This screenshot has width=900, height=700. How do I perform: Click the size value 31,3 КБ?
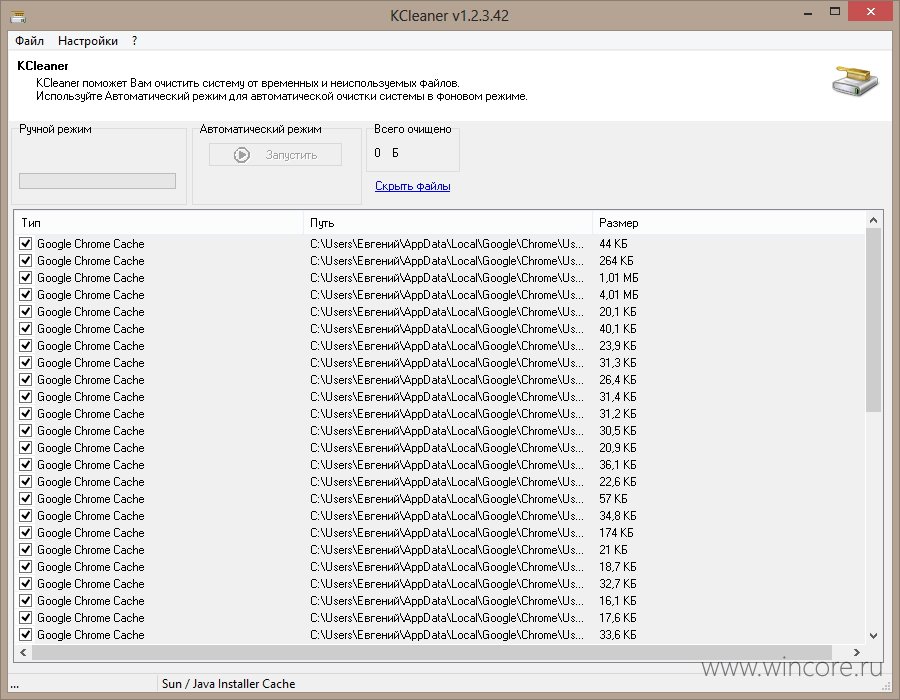click(618, 363)
